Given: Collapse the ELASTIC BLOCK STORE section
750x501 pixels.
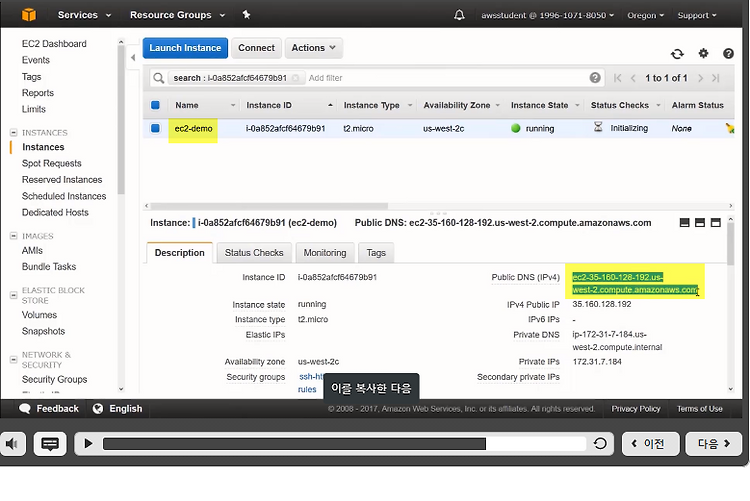Looking at the screenshot, I should coord(13,295).
